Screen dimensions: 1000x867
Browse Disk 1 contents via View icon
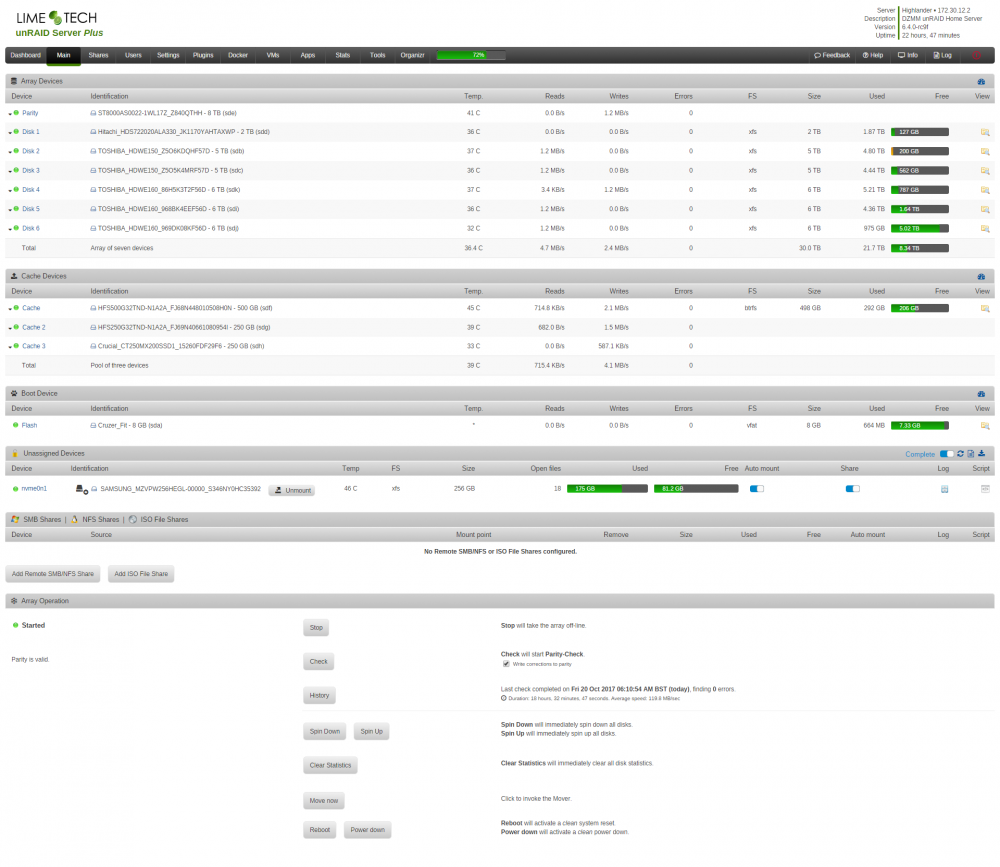click(985, 132)
